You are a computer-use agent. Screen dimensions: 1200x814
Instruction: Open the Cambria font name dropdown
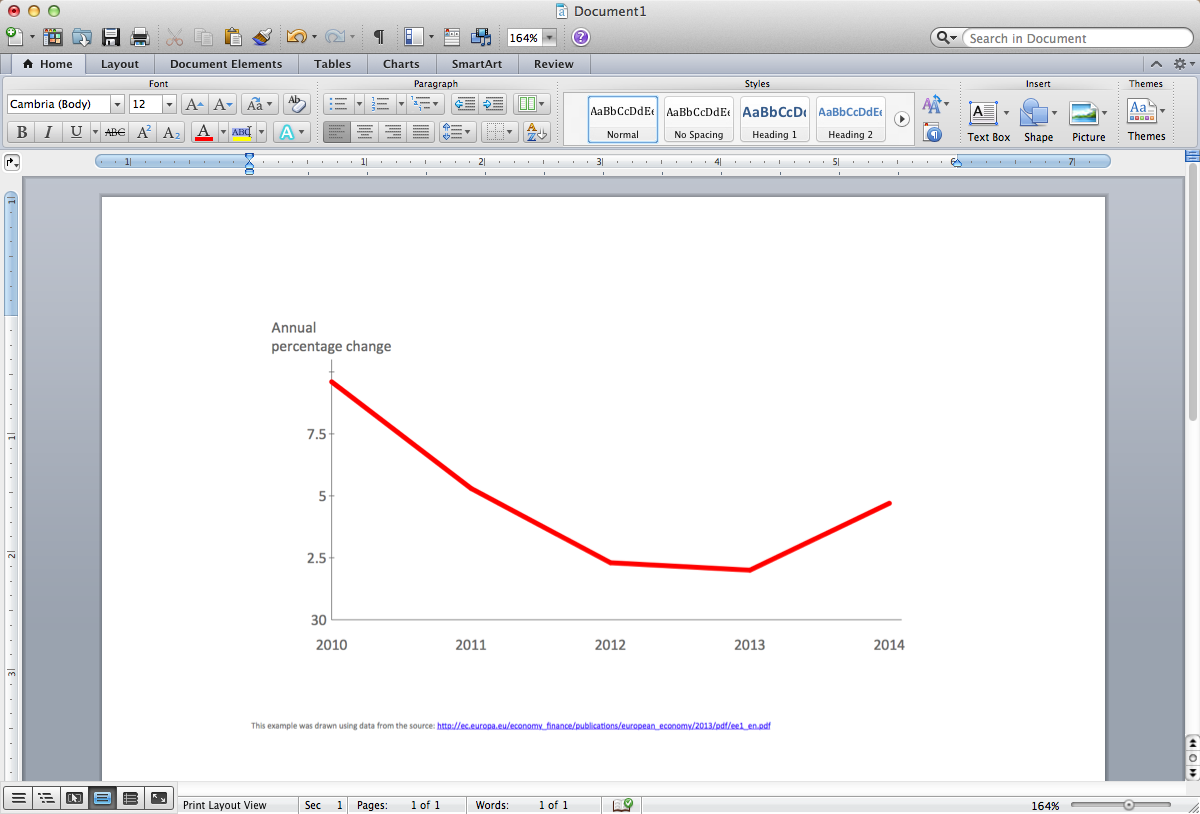click(x=117, y=103)
